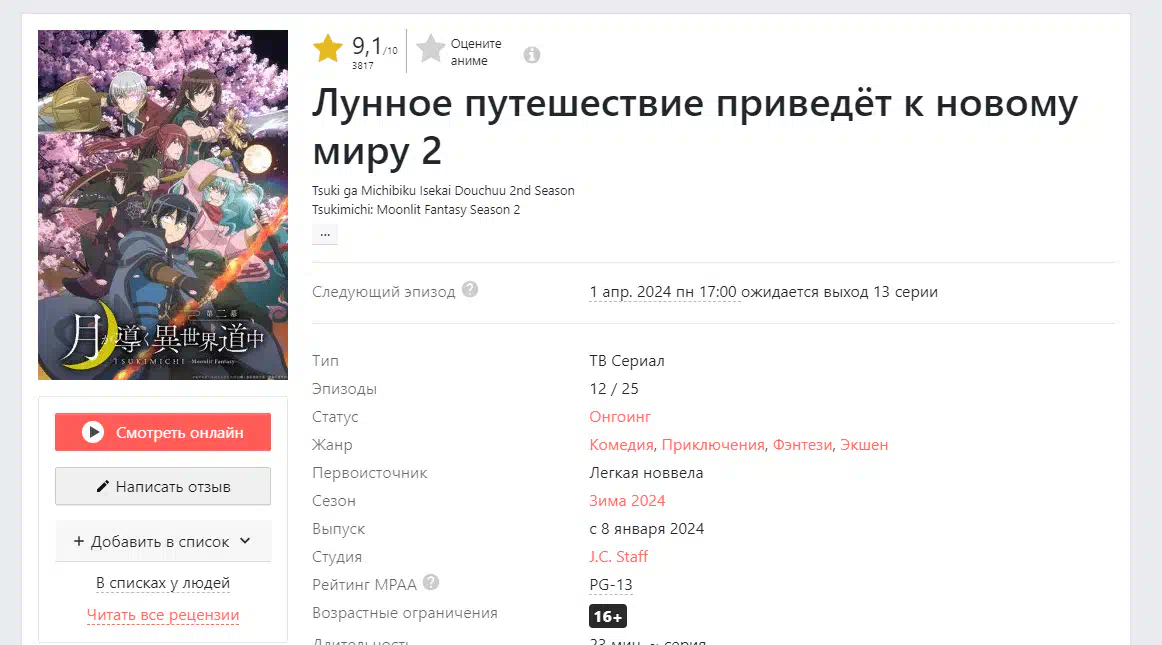Click the Статус label
This screenshot has height=645, width=1162.
coord(335,417)
